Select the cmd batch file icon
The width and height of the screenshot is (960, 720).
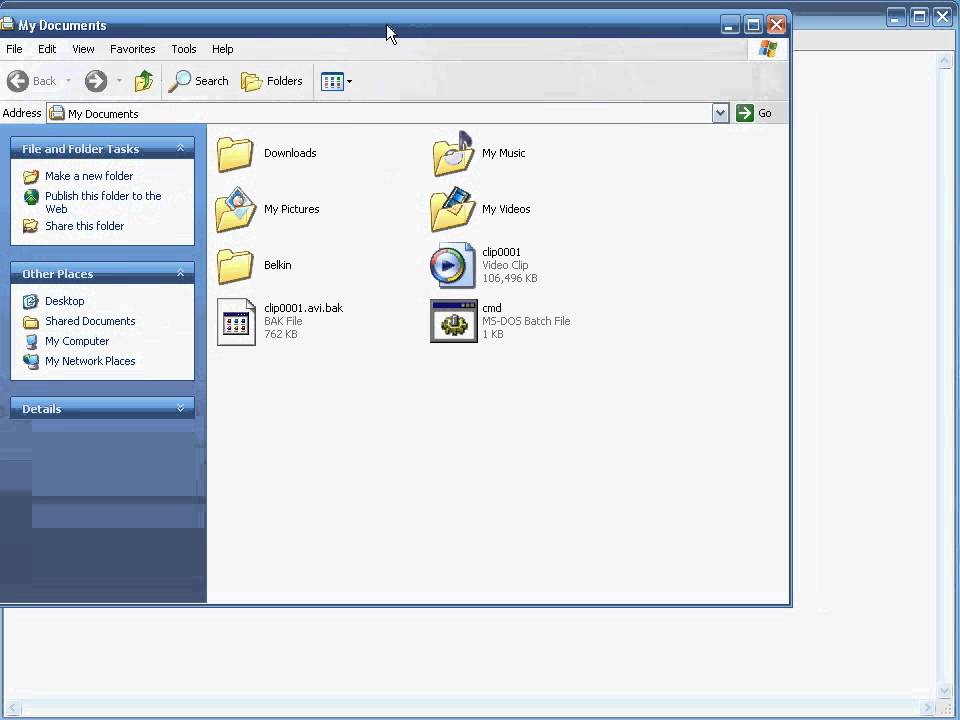click(454, 321)
